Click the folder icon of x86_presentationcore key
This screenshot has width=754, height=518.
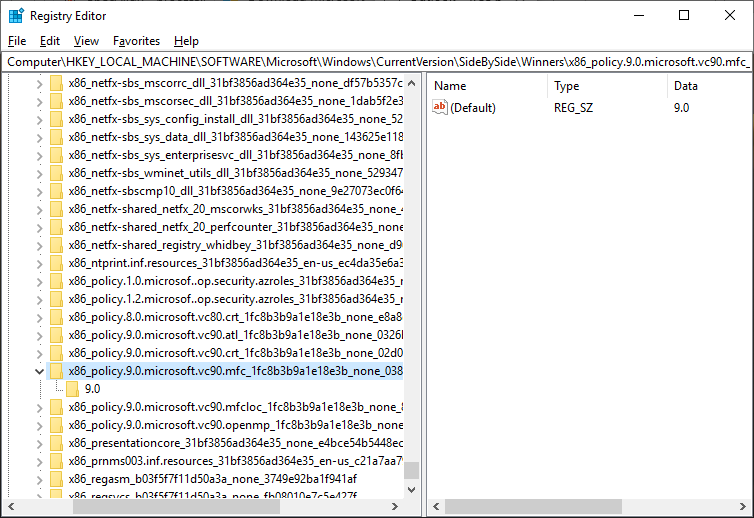coord(56,443)
